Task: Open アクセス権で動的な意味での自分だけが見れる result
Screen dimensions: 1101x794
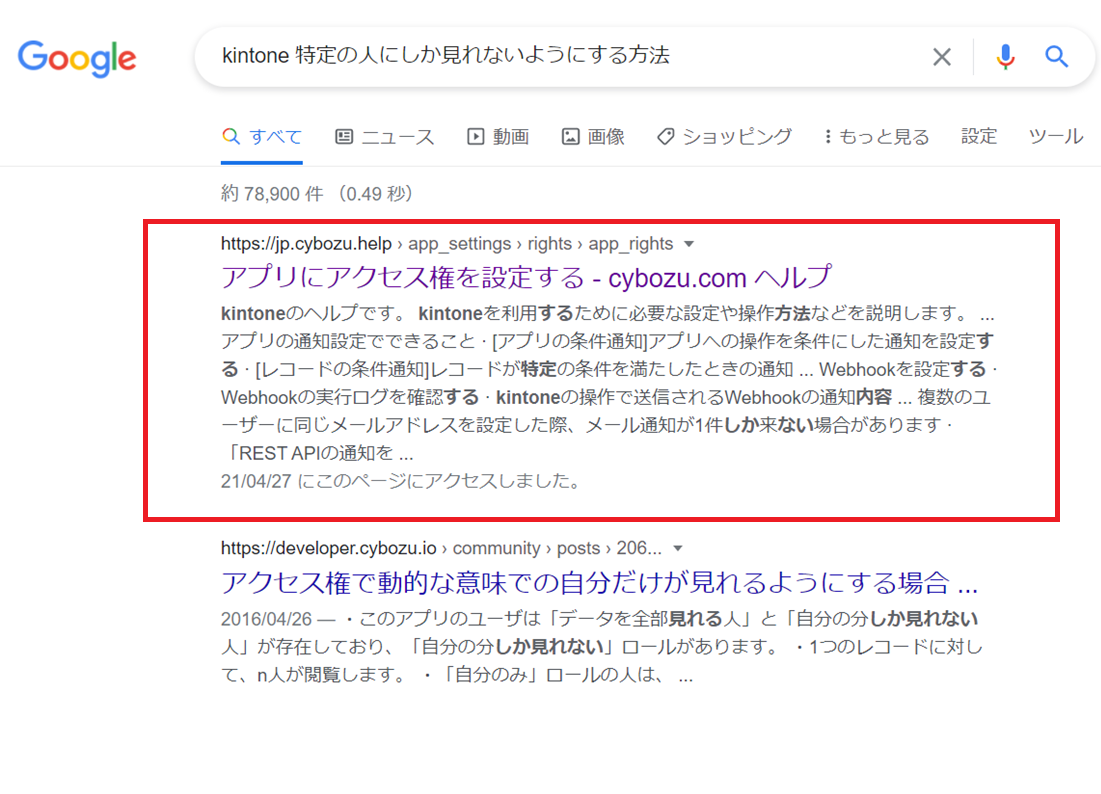Action: [x=599, y=582]
